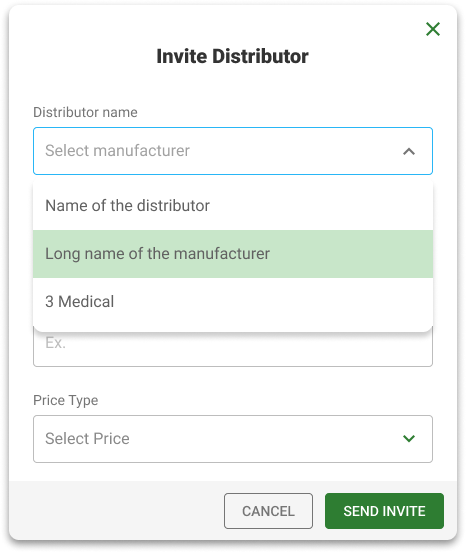Image resolution: width=466 pixels, height=553 pixels.
Task: Click the "Ex." placeholder text
Action: click(x=55, y=343)
